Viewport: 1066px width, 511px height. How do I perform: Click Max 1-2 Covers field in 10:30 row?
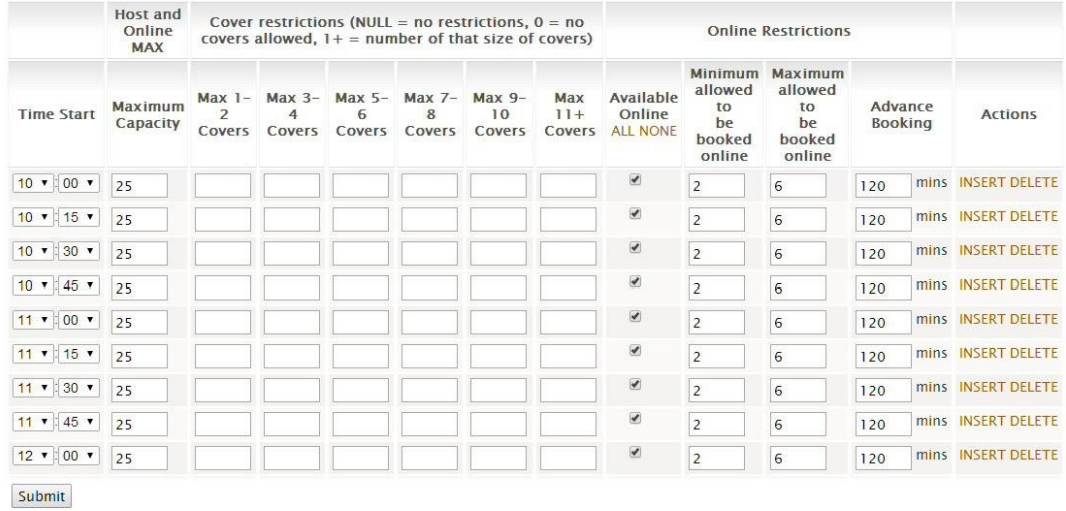tap(222, 254)
